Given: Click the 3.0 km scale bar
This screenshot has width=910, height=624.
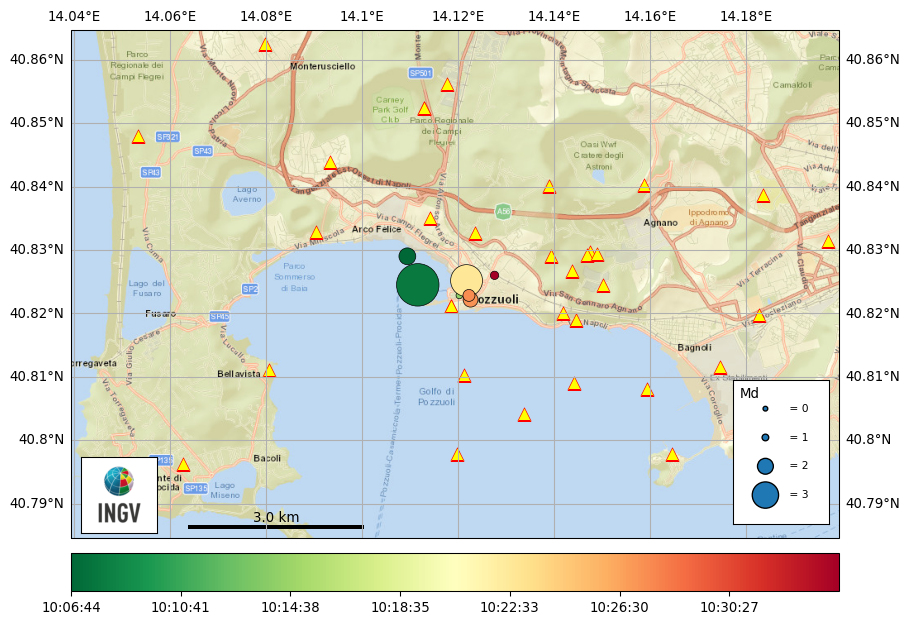Looking at the screenshot, I should pyautogui.click(x=275, y=526).
